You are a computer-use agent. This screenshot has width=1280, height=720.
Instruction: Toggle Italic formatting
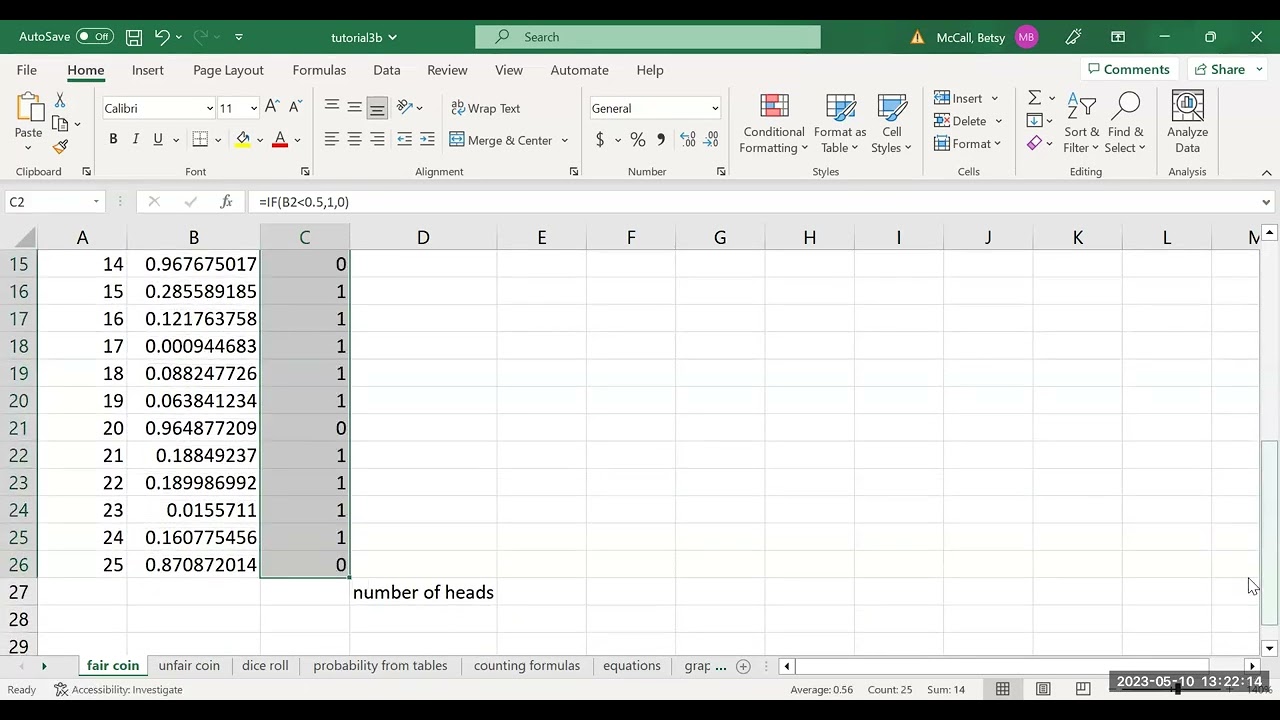point(135,140)
